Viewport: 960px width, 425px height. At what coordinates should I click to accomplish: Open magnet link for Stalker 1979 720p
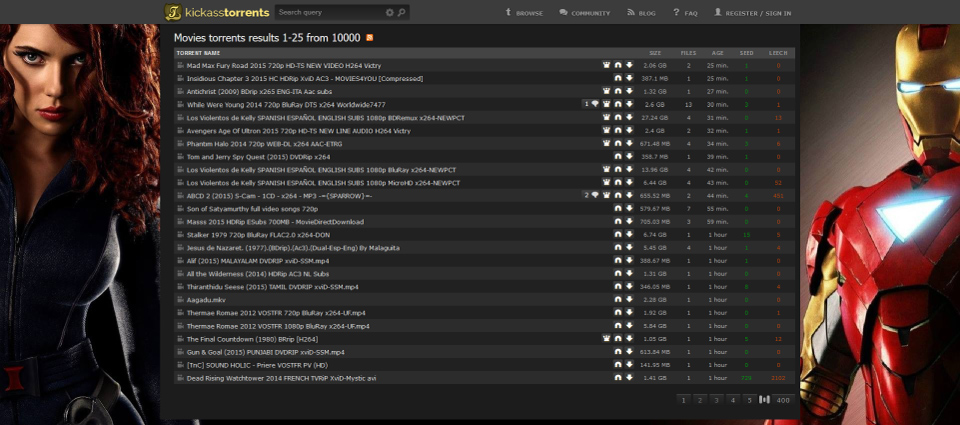[x=618, y=235]
